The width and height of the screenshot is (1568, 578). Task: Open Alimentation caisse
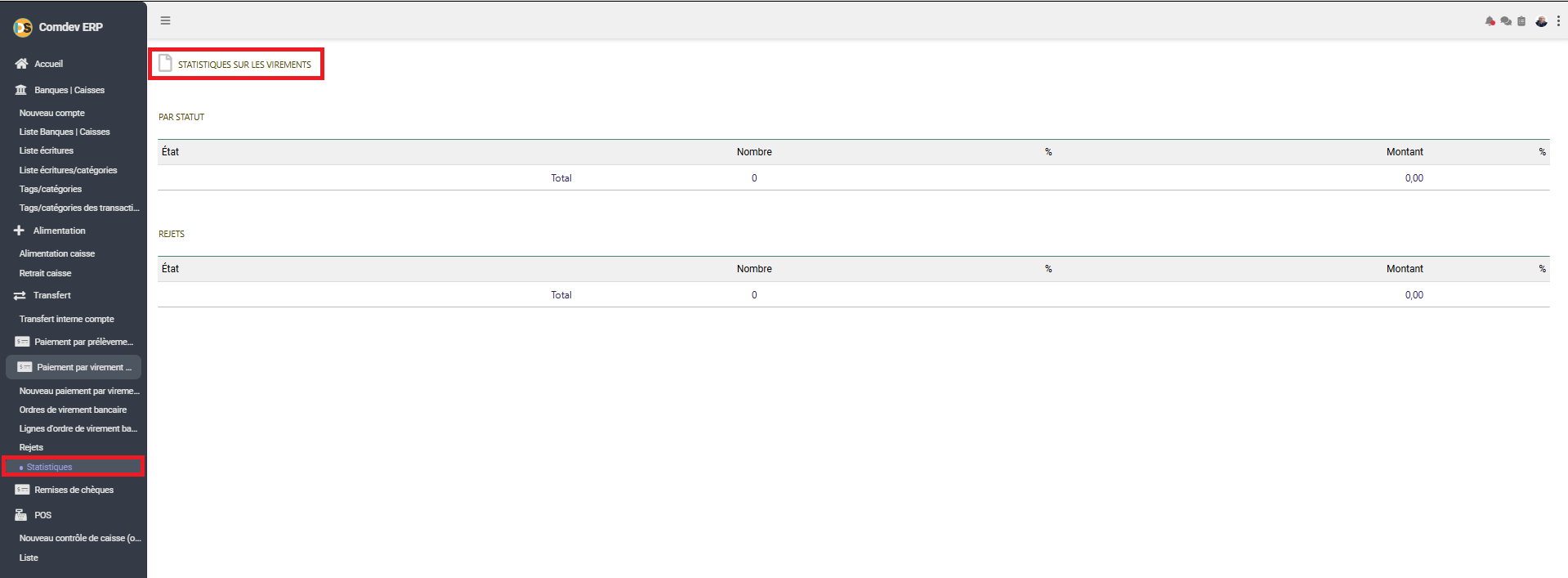coord(57,253)
